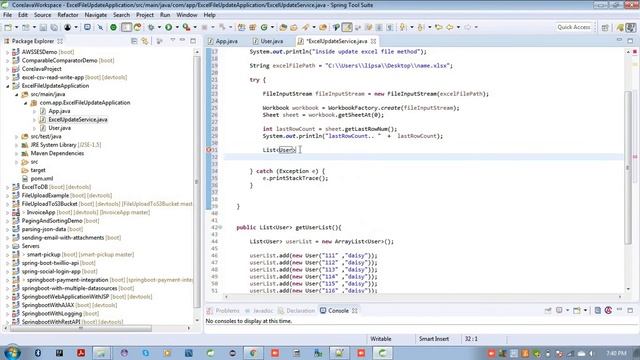Toggle Block Selection Mode in toolbar
The width and height of the screenshot is (640, 360).
coord(379,27)
